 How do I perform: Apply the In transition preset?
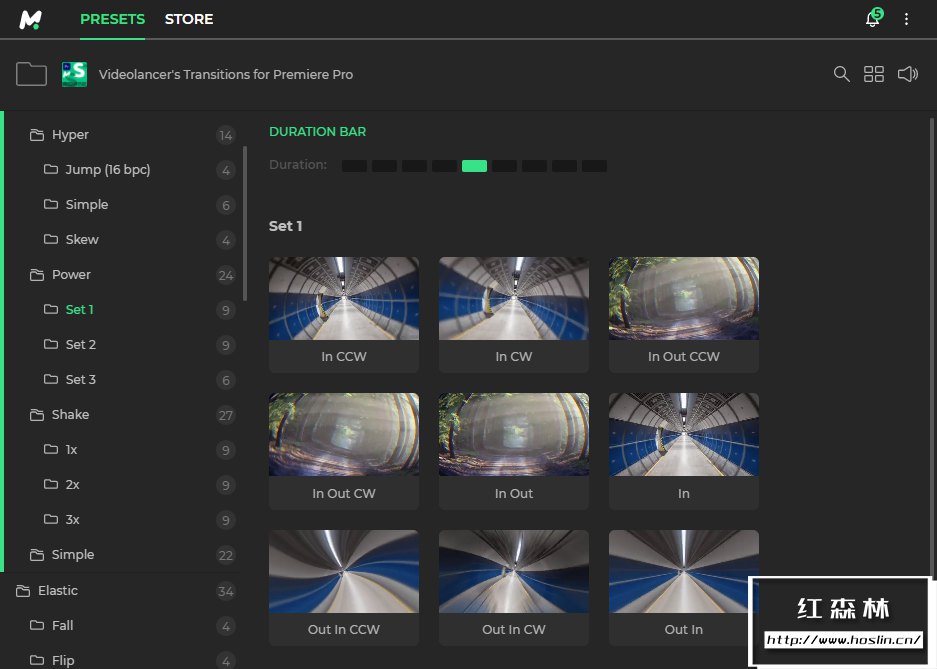pos(684,451)
